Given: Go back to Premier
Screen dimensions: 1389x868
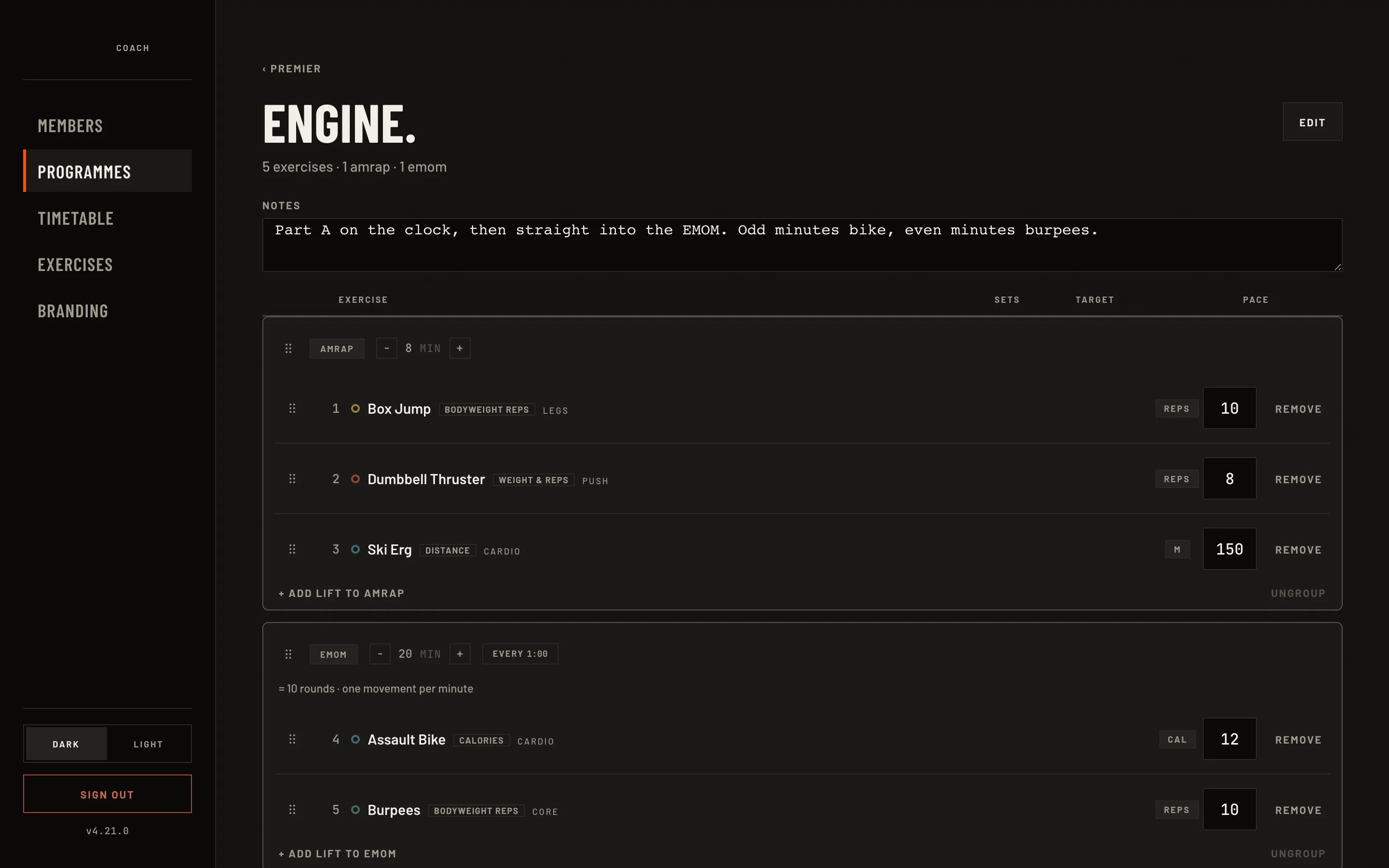Looking at the screenshot, I should 292,69.
